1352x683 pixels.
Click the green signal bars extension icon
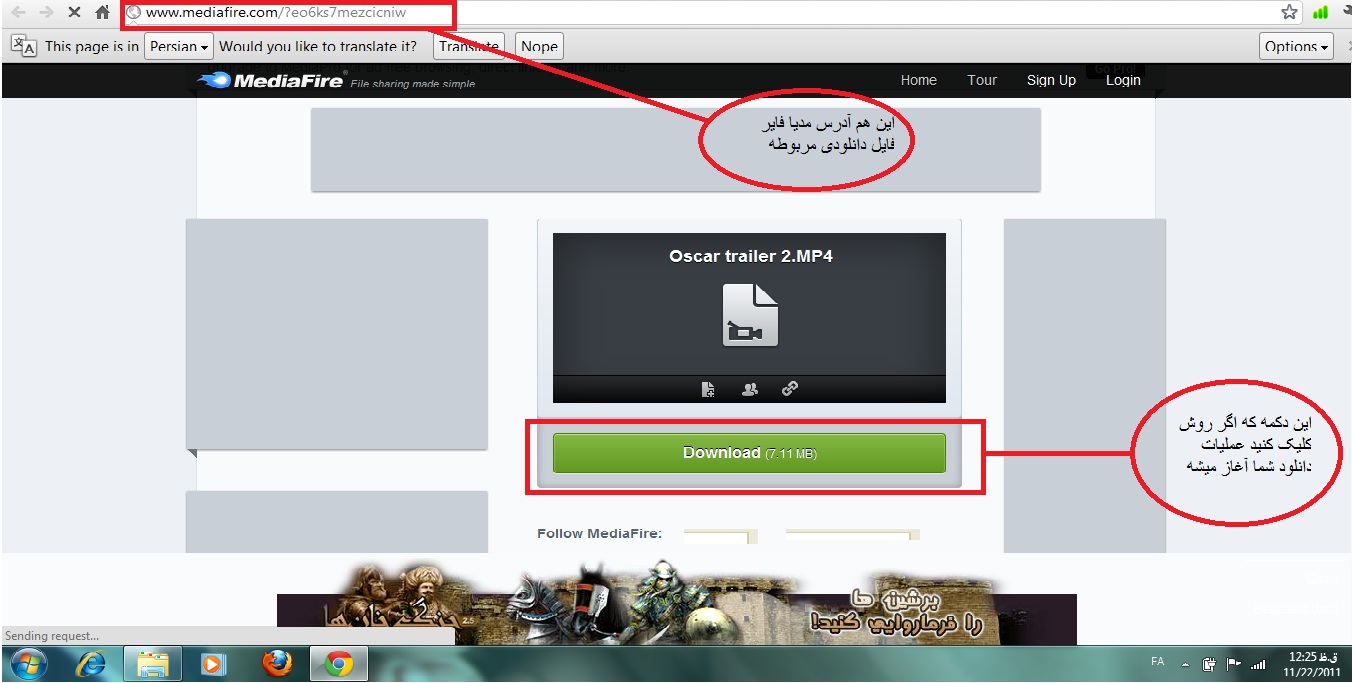click(x=1320, y=13)
